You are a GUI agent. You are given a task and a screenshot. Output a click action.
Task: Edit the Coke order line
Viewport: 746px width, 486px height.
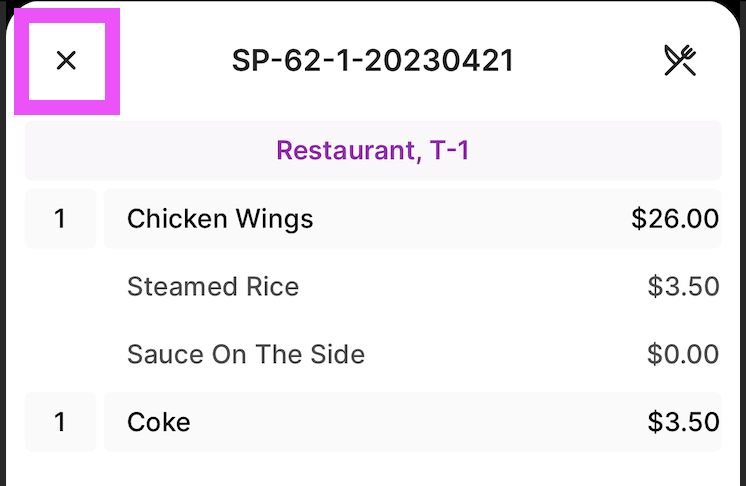[412, 422]
